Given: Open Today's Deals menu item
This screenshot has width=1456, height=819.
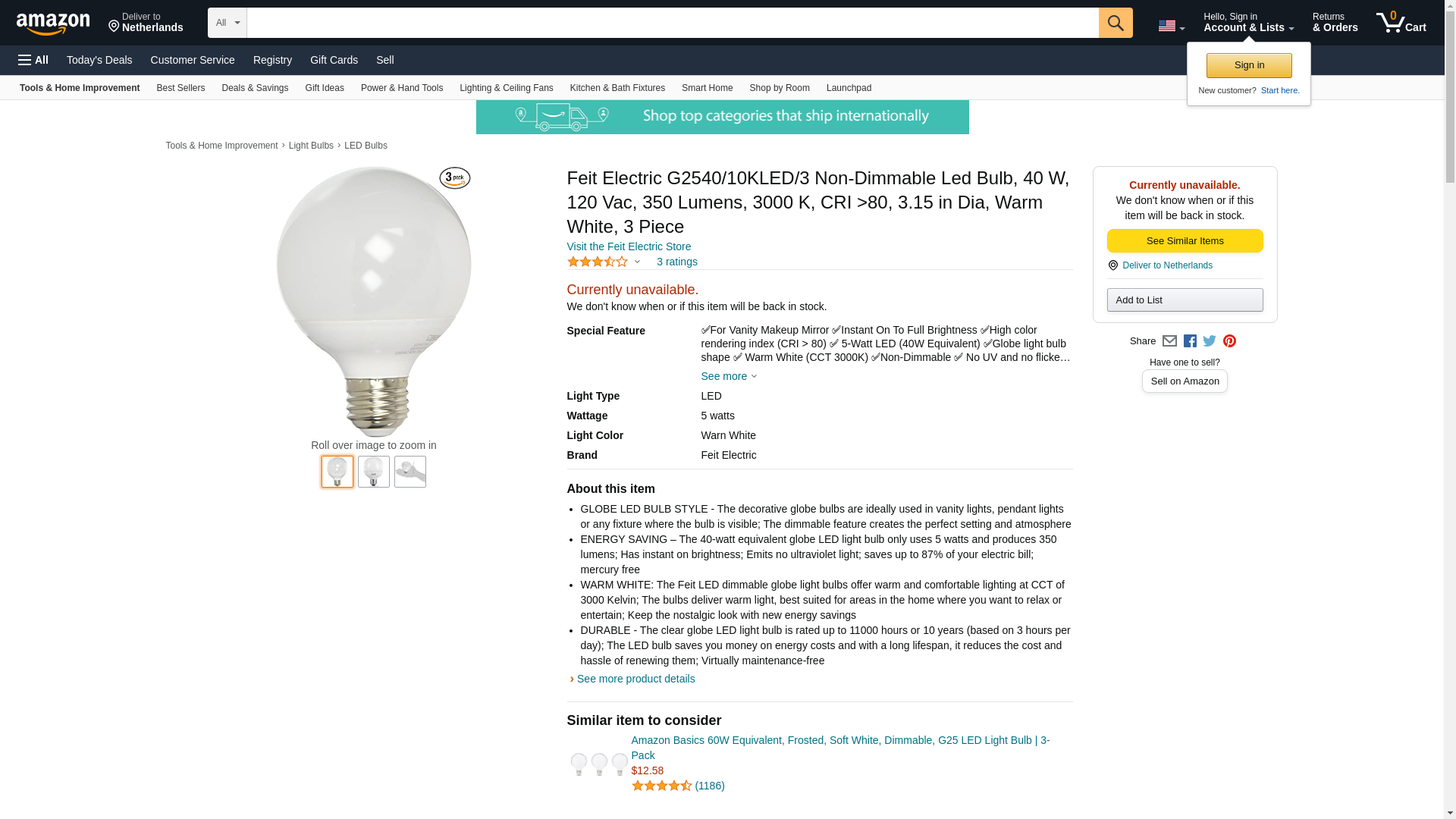Looking at the screenshot, I should pos(99,60).
